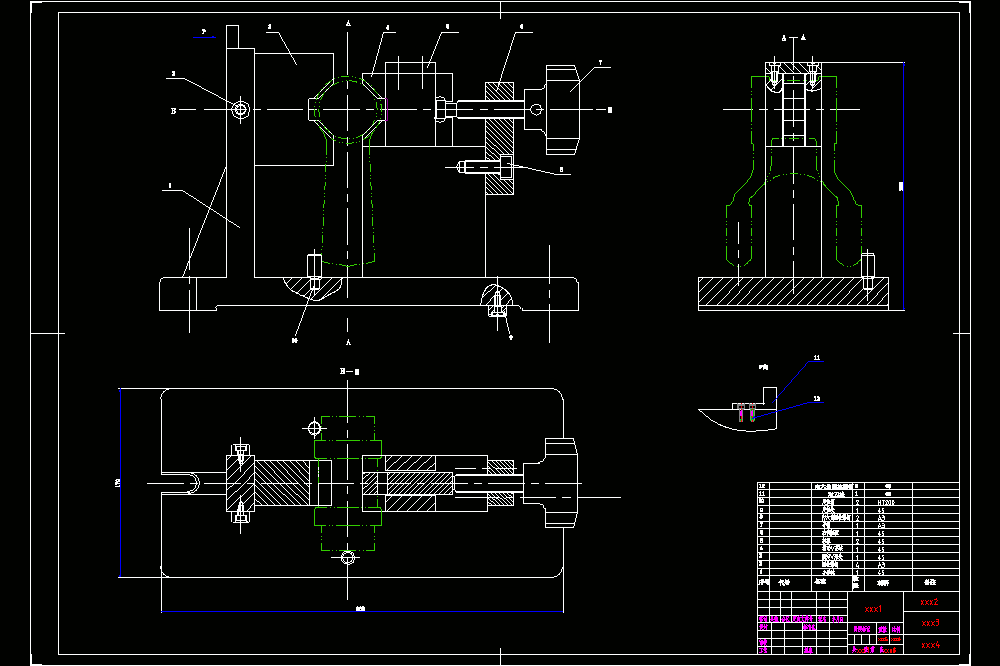Click the red xxx1 title block text
This screenshot has height=666, width=1000.
pyautogui.click(x=873, y=609)
